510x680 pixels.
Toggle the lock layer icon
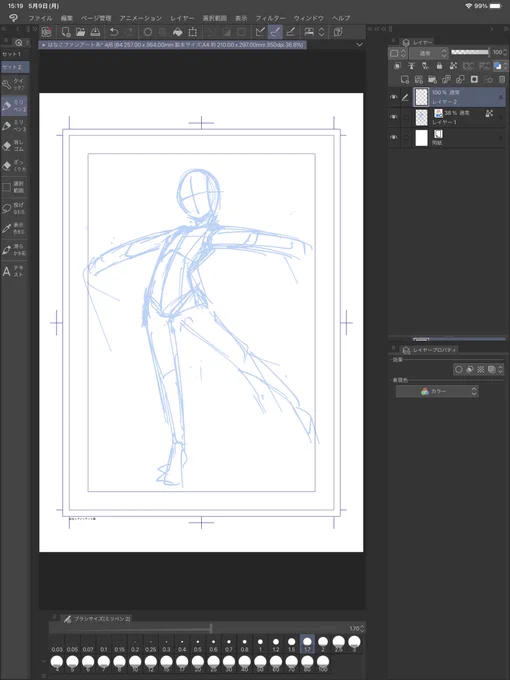[439, 66]
